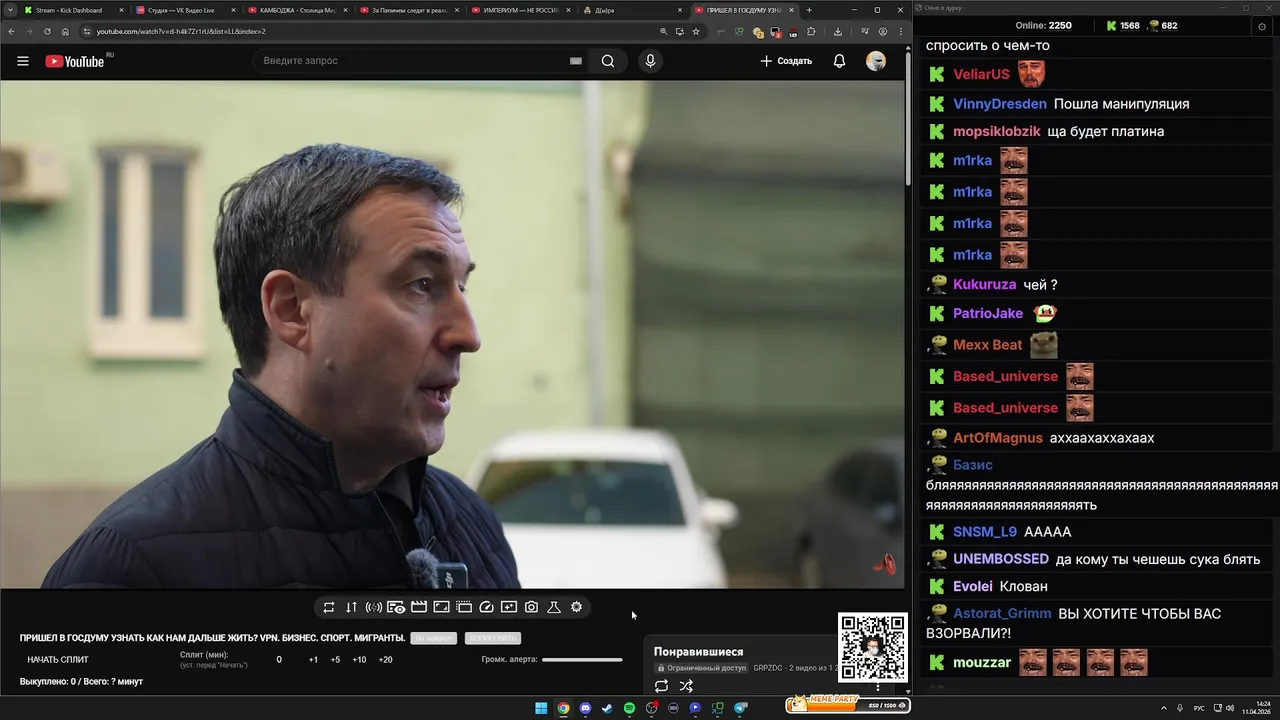This screenshot has width=1280, height=720.
Task: Click the loop icon in player toolbar
Action: coord(329,607)
